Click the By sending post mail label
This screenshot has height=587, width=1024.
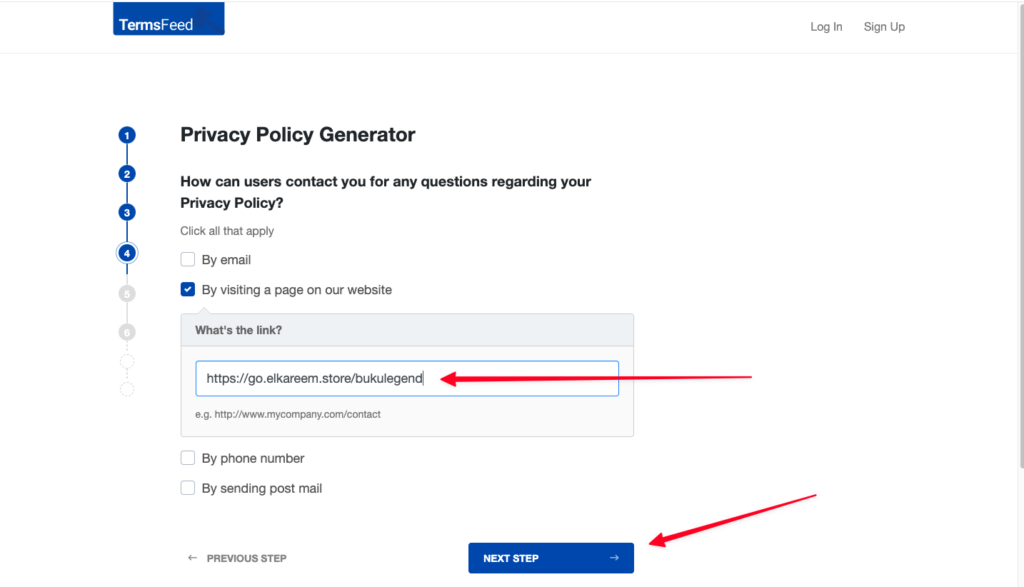tap(262, 488)
